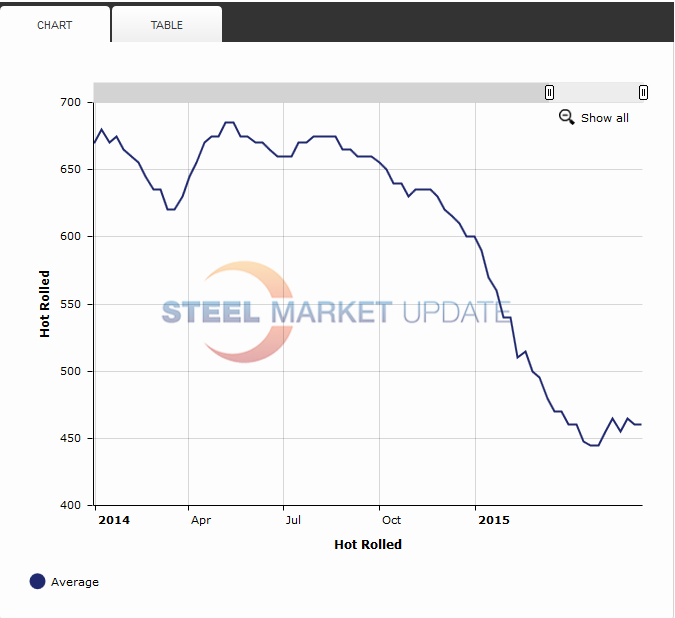
Task: Click the Show all magnifier icon
Action: [566, 117]
